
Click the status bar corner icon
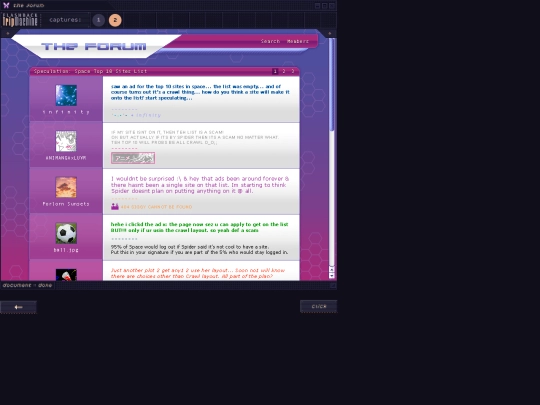pos(333,285)
